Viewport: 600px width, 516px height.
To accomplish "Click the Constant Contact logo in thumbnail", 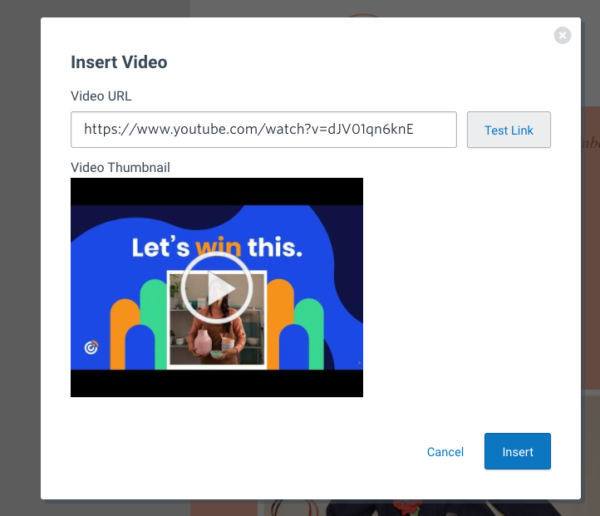I will (x=91, y=348).
